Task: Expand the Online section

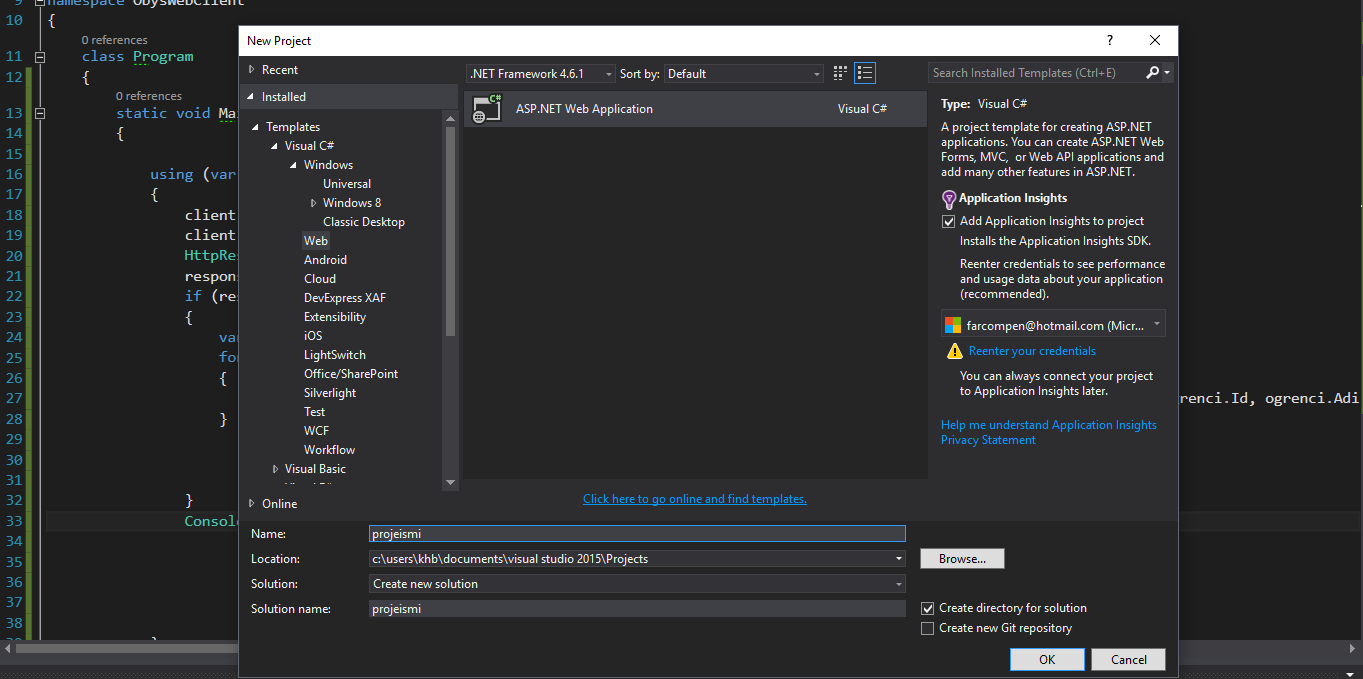Action: [252, 504]
